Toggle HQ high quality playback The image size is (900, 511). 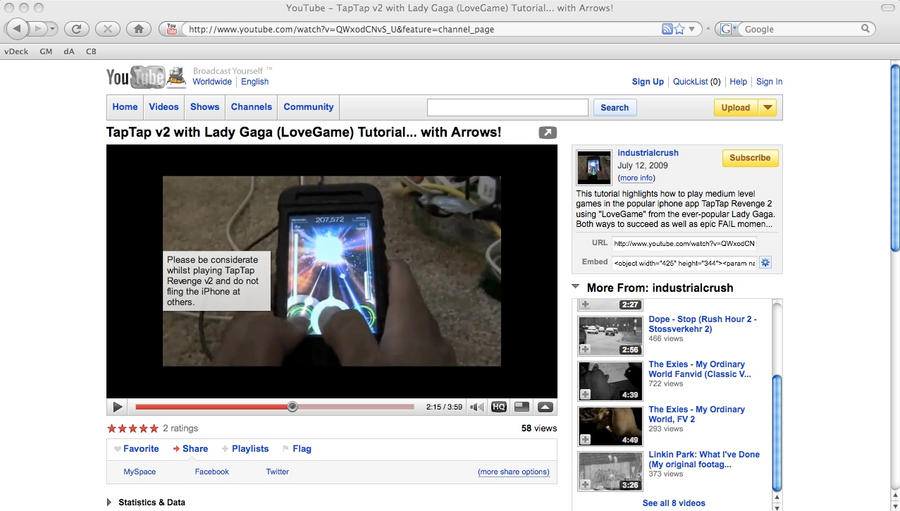(499, 407)
